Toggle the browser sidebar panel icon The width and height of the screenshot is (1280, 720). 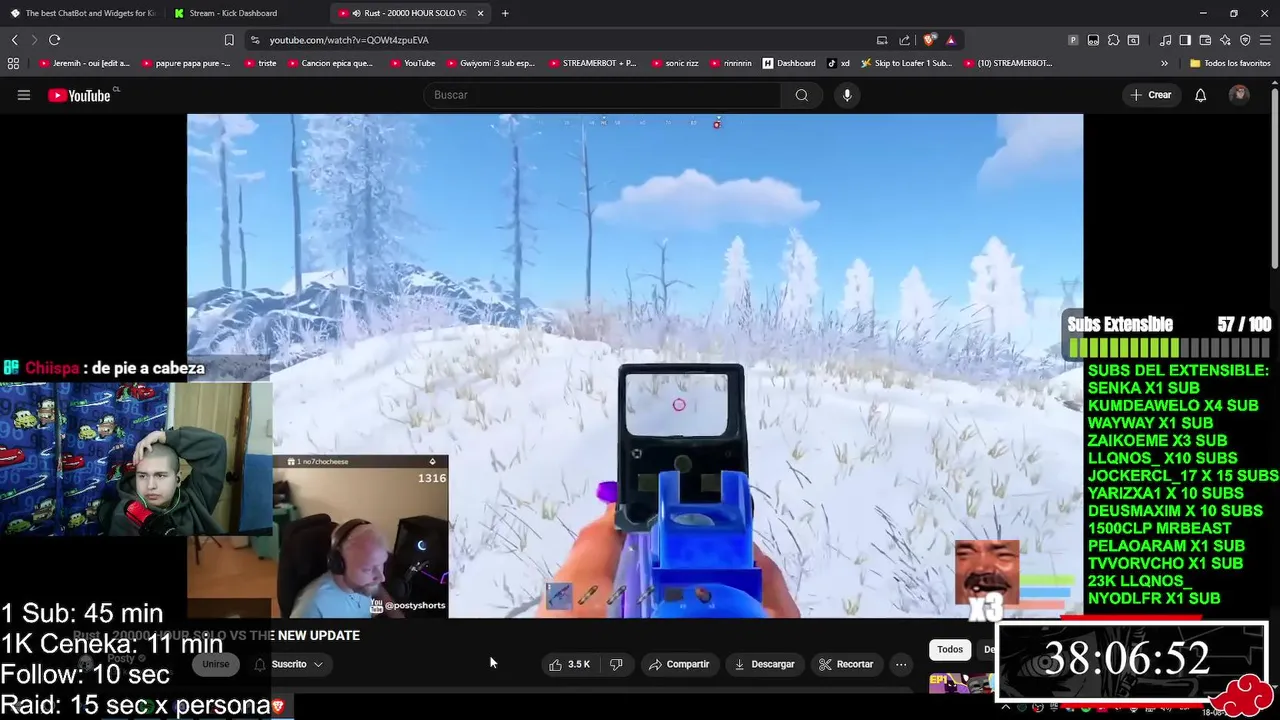point(1185,40)
